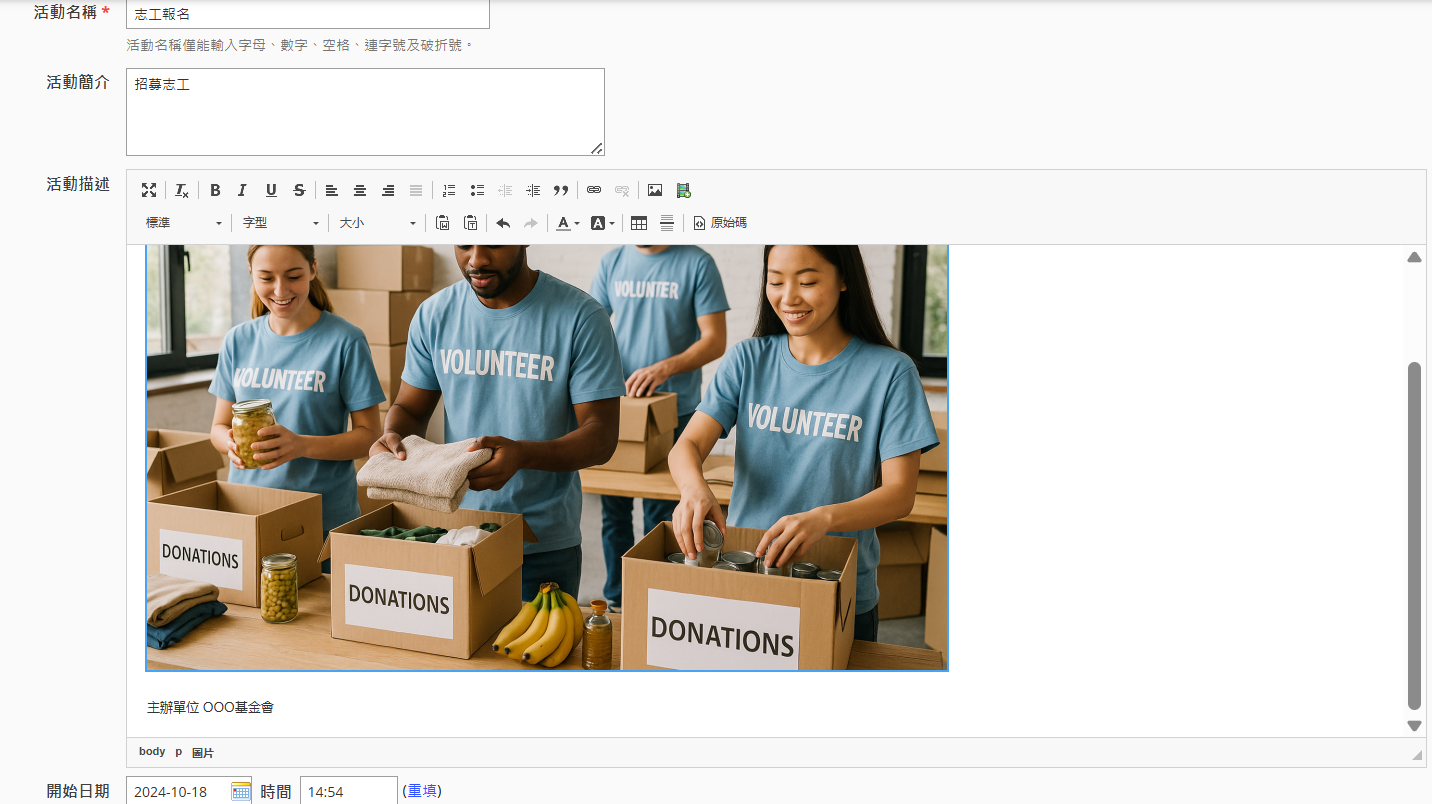Click the insert media/video icon
Image resolution: width=1432 pixels, height=804 pixels.
(x=683, y=190)
